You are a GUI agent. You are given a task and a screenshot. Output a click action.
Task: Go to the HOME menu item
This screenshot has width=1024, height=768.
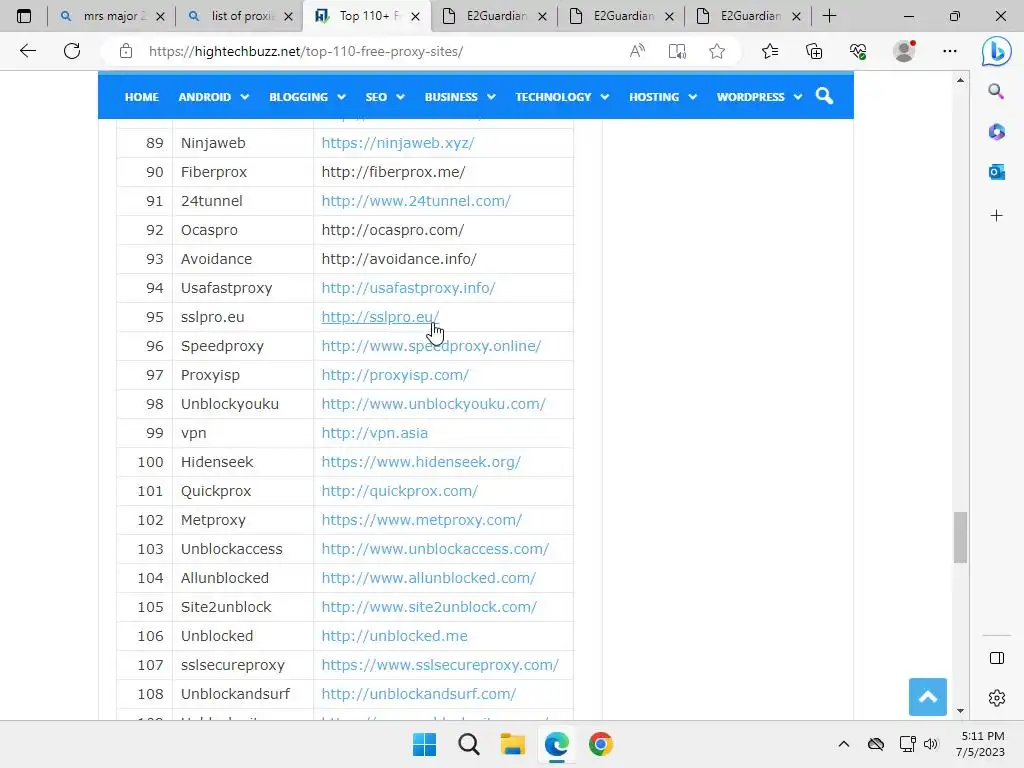142,97
